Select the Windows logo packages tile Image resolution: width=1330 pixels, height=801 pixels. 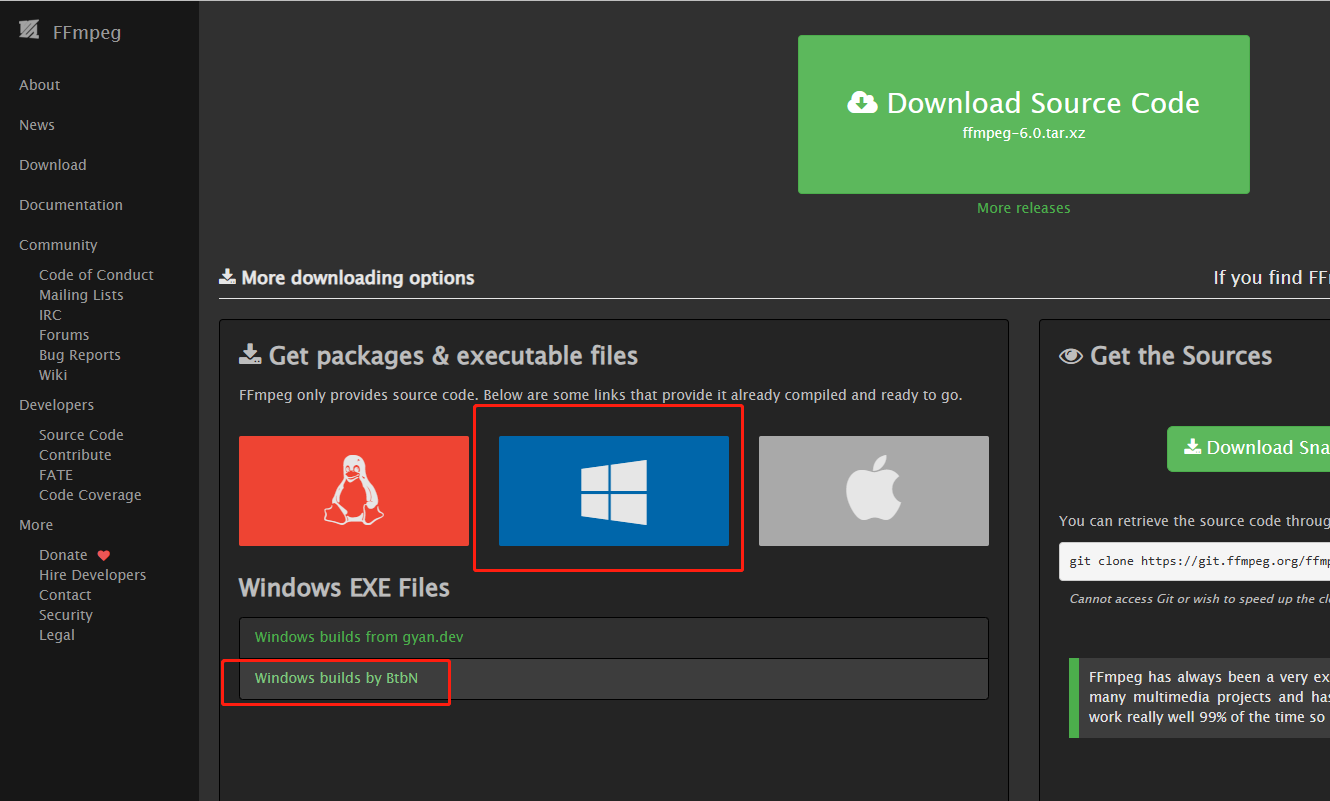coord(614,491)
